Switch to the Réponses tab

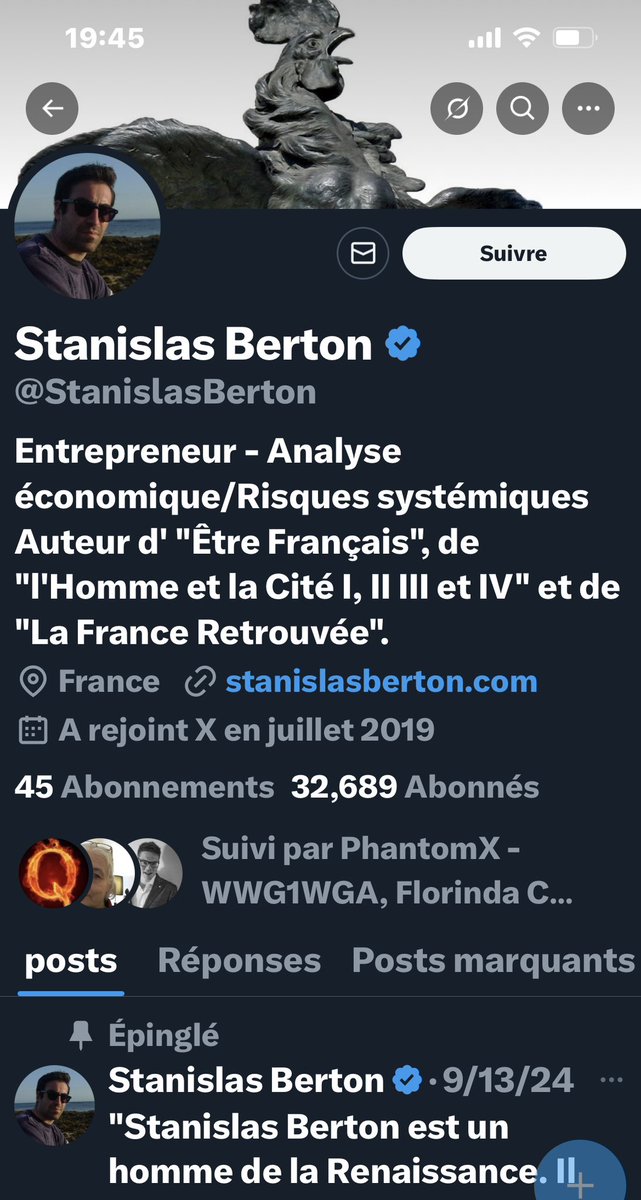239,961
